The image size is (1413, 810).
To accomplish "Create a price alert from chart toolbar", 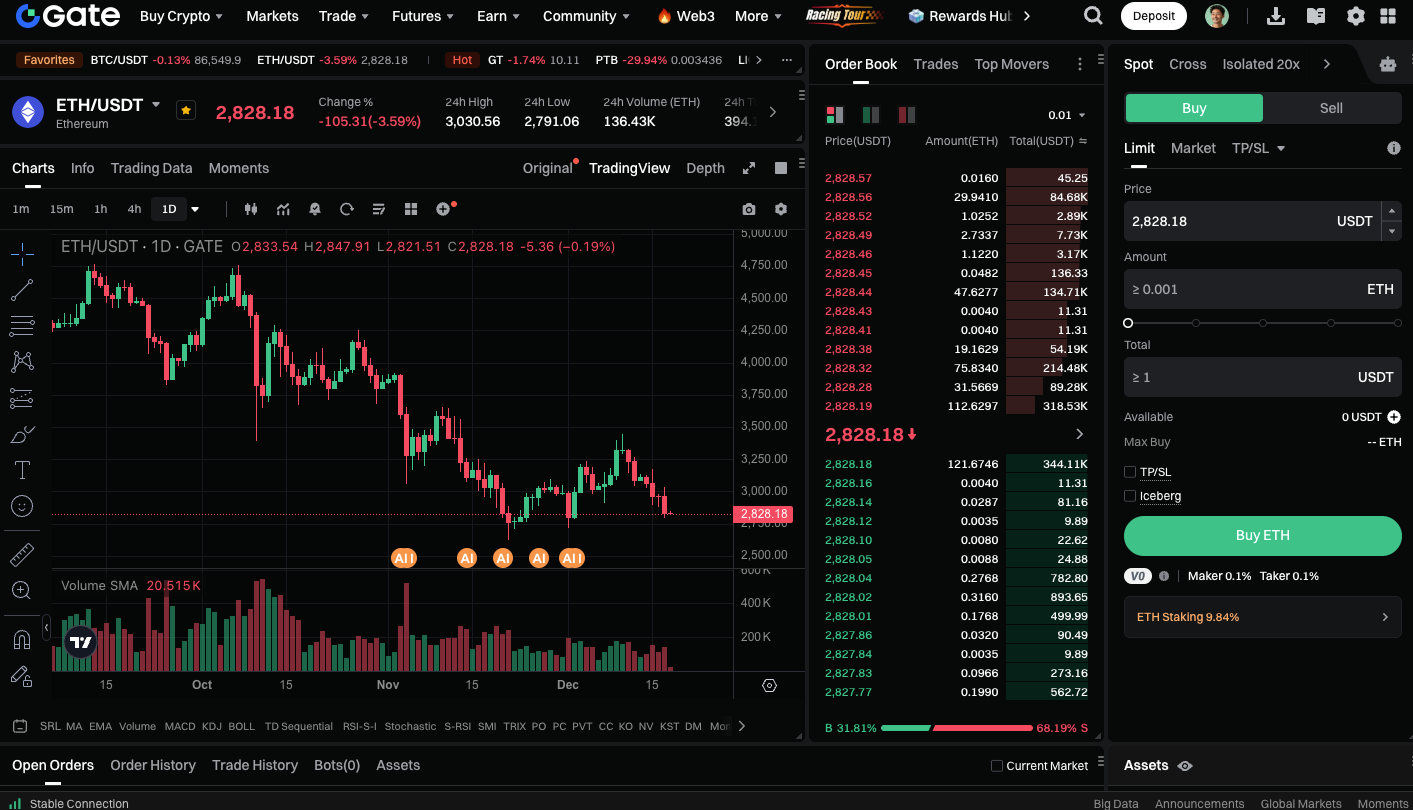I will [x=315, y=209].
